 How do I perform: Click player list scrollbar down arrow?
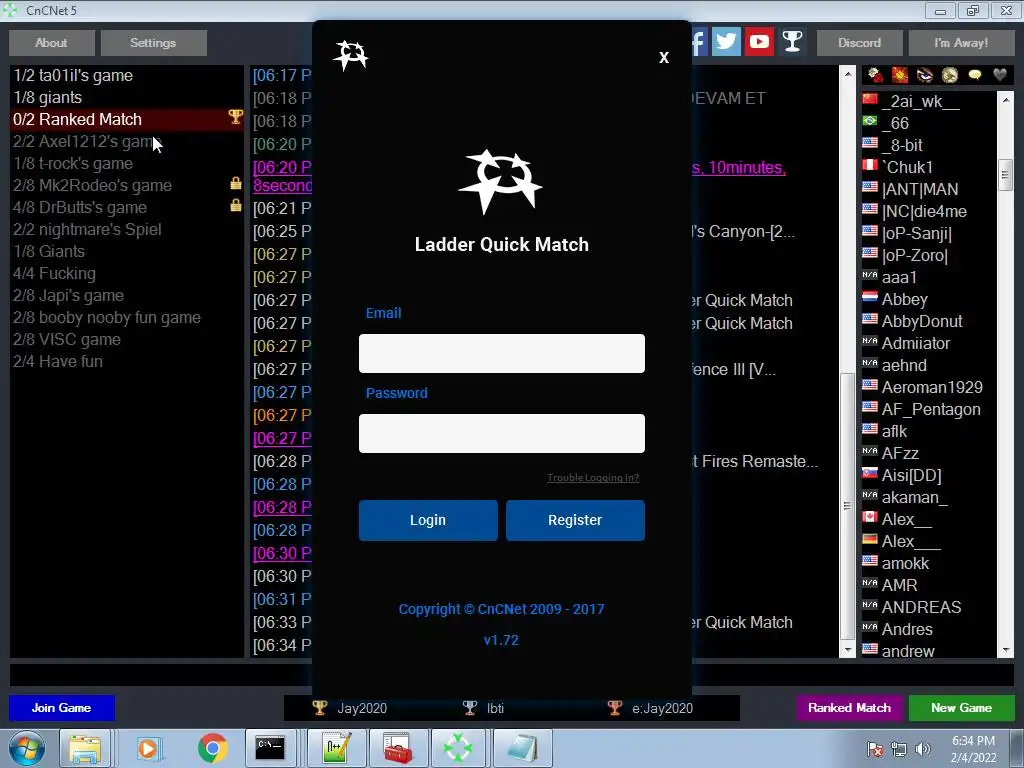(x=1006, y=650)
